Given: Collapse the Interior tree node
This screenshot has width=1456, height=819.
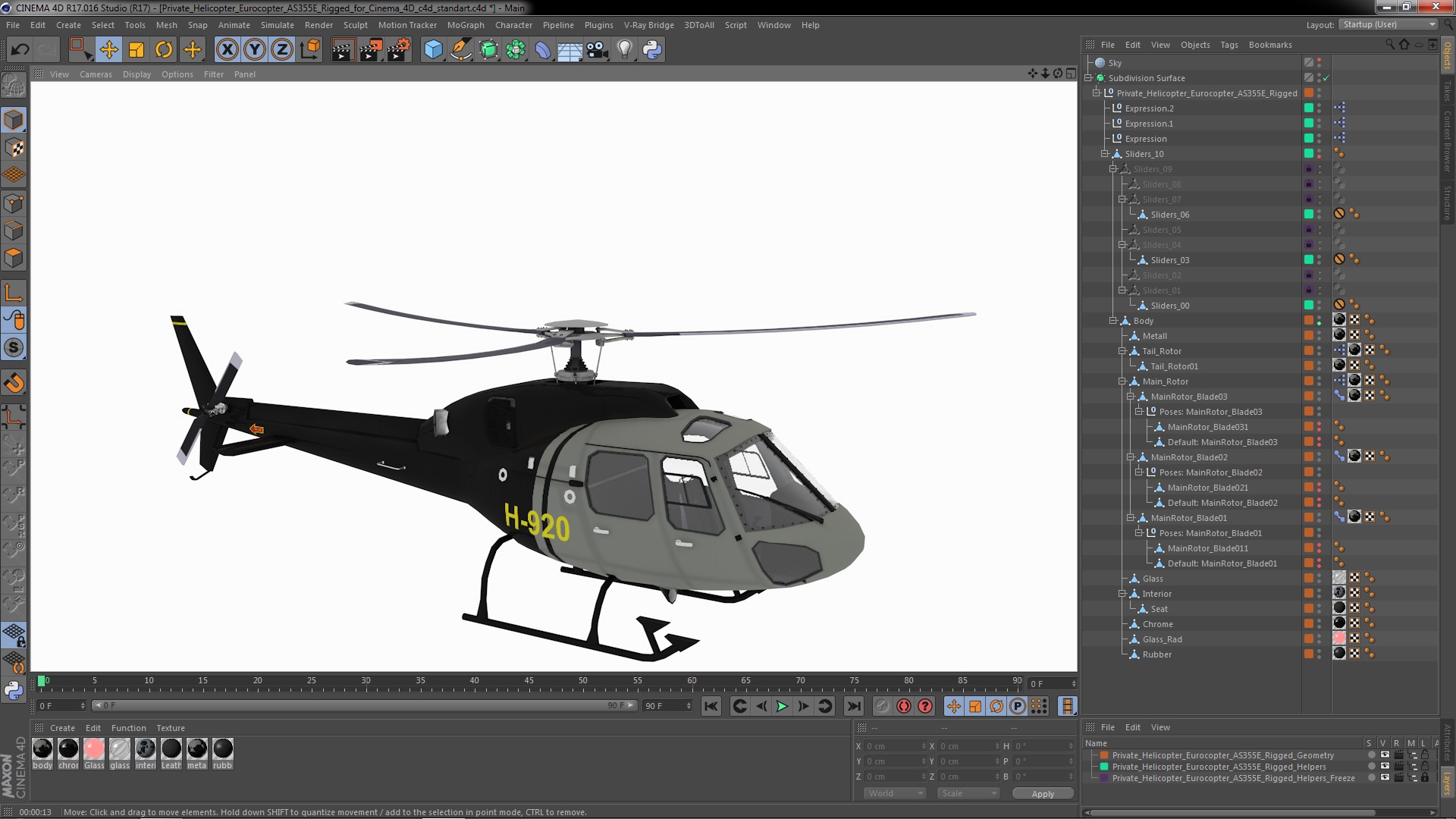Looking at the screenshot, I should point(1122,594).
